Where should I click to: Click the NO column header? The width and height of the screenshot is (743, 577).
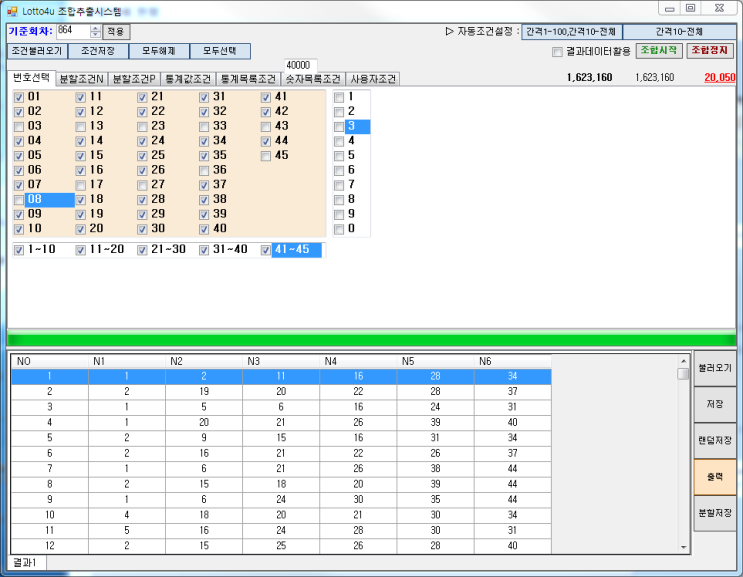click(50, 361)
